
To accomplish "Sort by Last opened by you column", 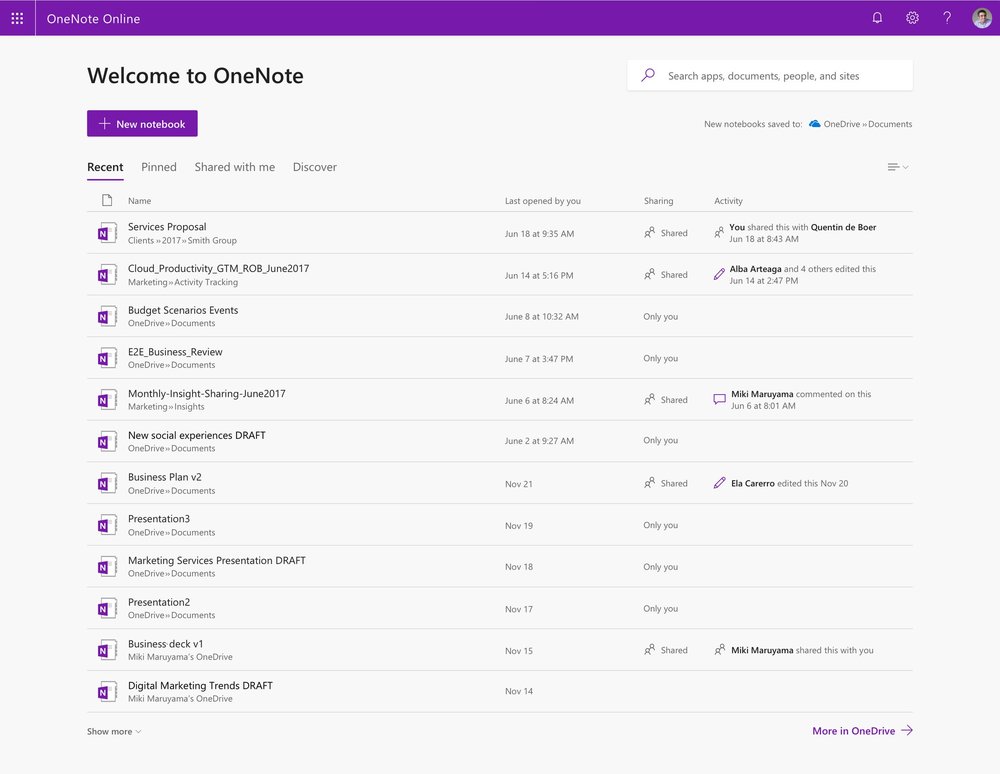I will point(543,201).
